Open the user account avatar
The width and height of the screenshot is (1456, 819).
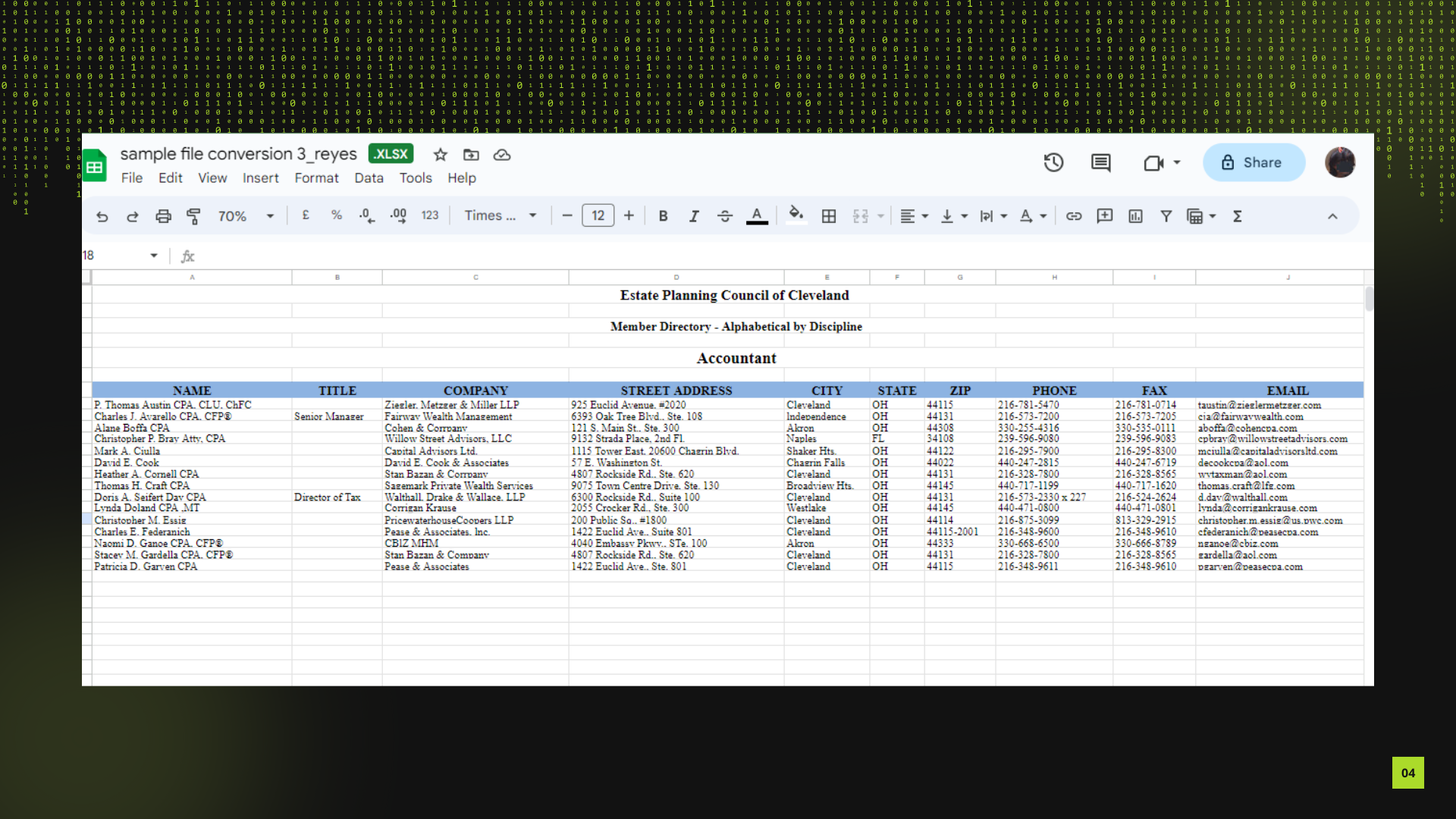[1340, 162]
